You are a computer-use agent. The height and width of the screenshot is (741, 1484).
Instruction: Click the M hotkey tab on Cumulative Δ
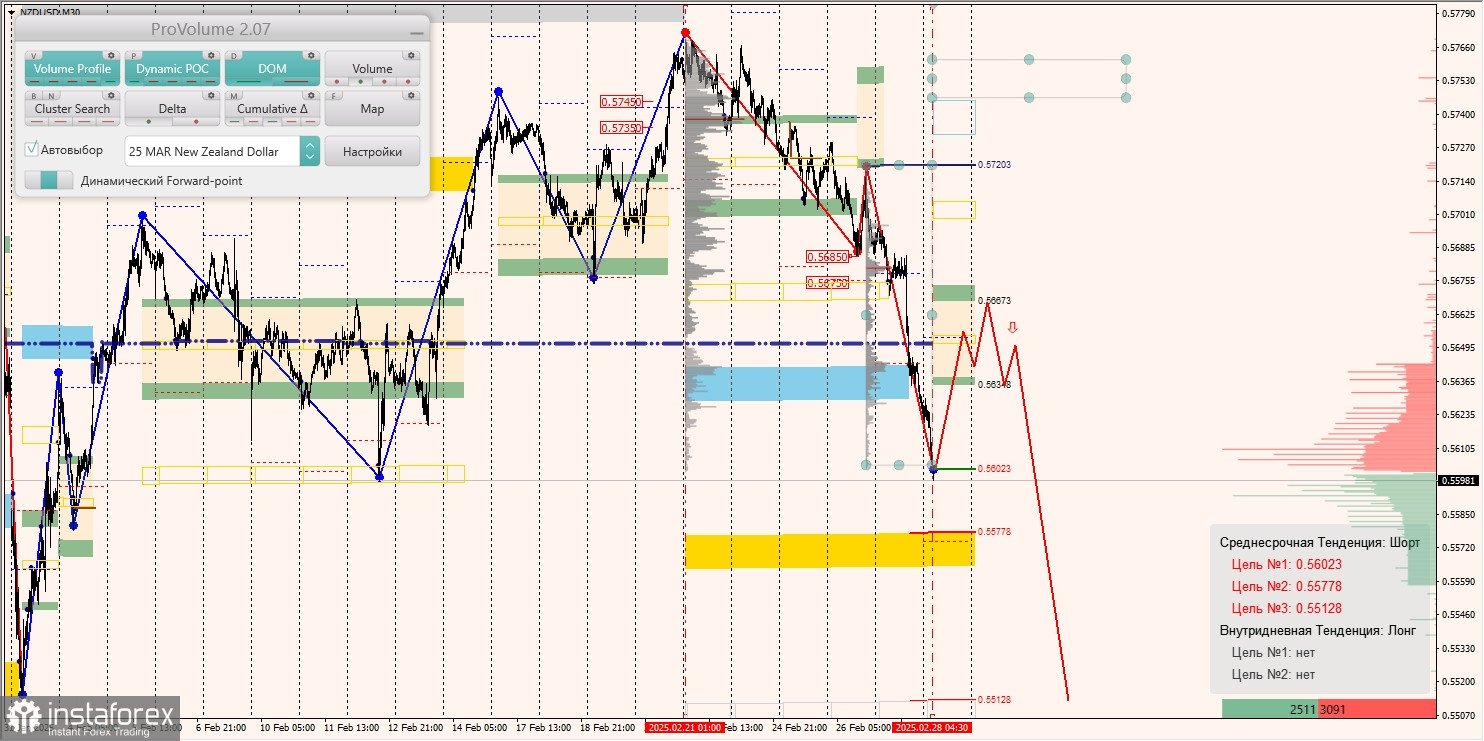pos(233,96)
